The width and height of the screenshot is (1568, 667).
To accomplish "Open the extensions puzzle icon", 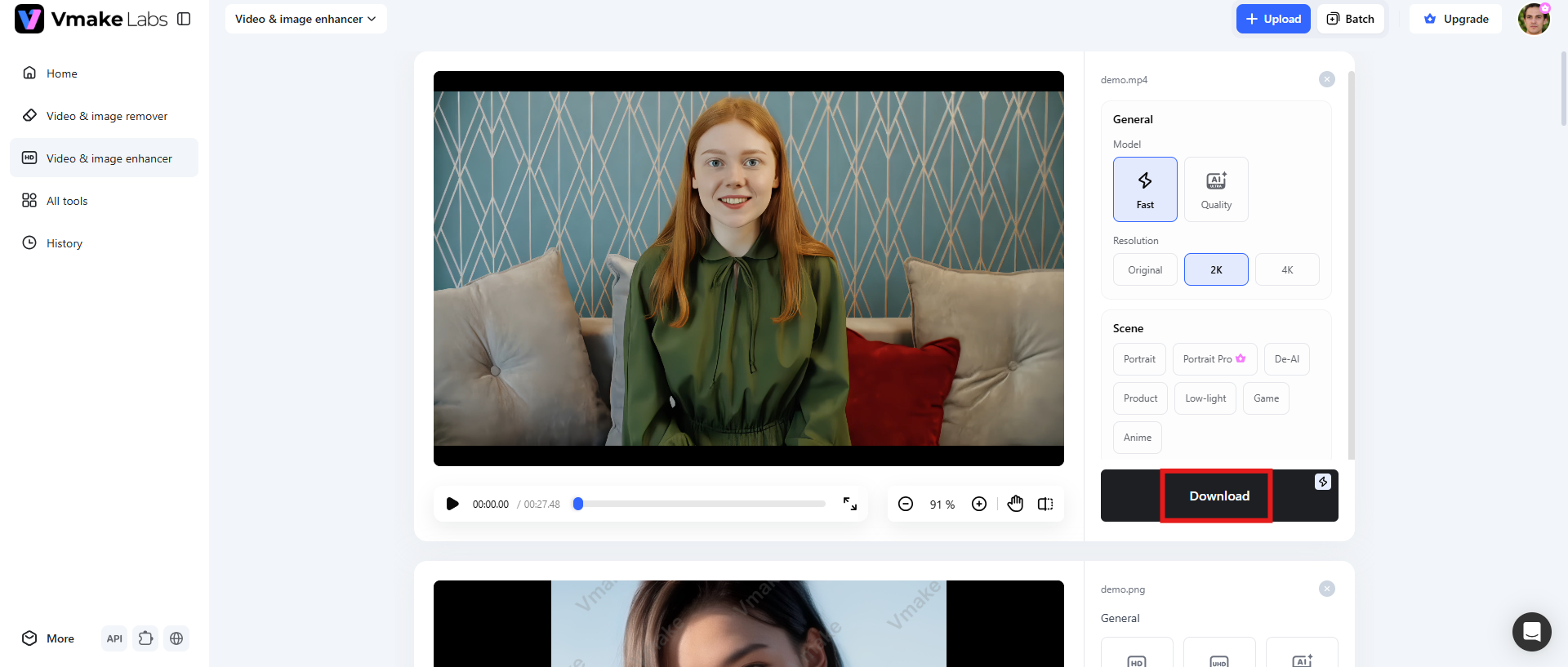I will click(x=145, y=638).
